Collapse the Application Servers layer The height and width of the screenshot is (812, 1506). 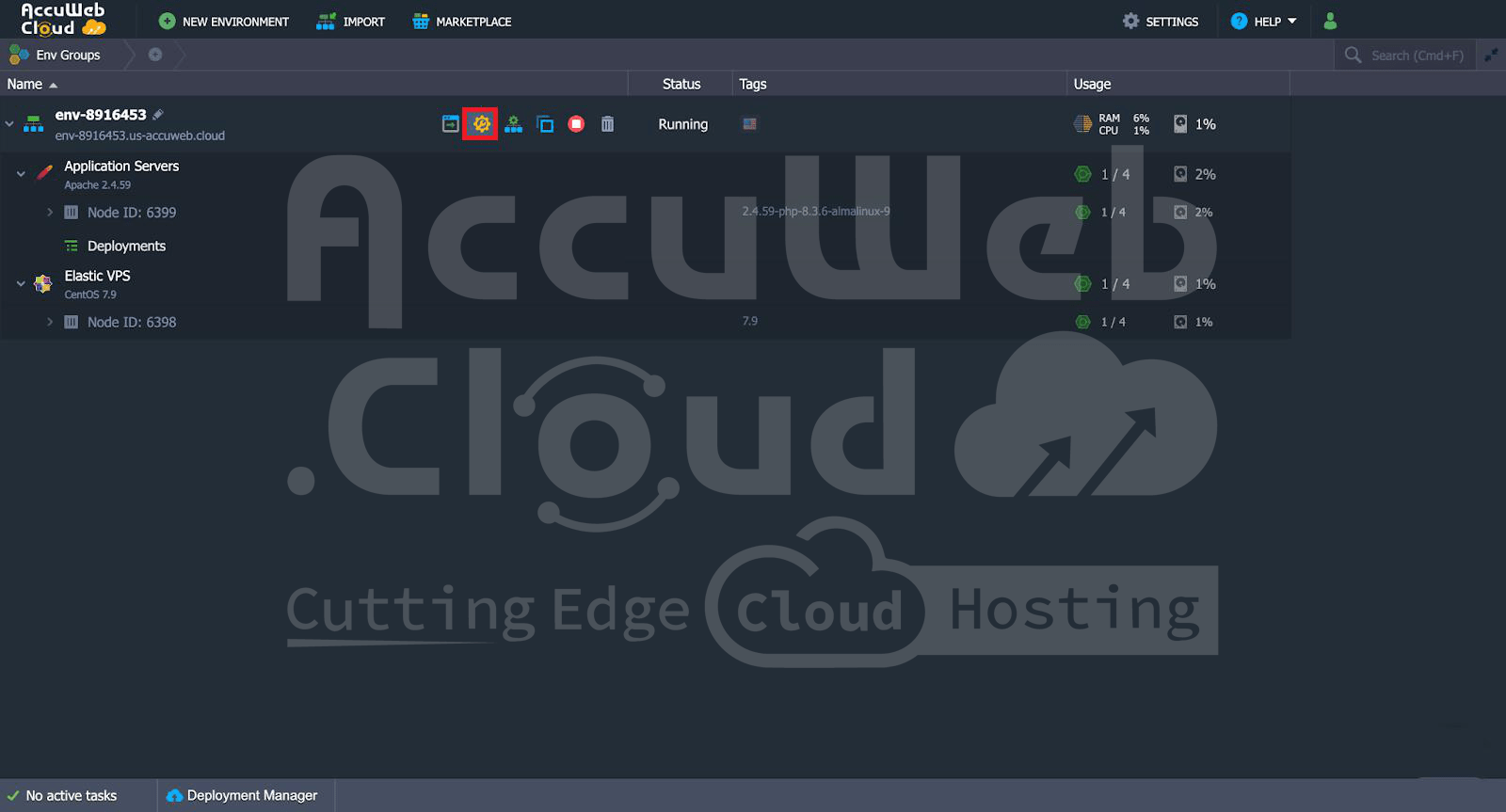tap(21, 174)
